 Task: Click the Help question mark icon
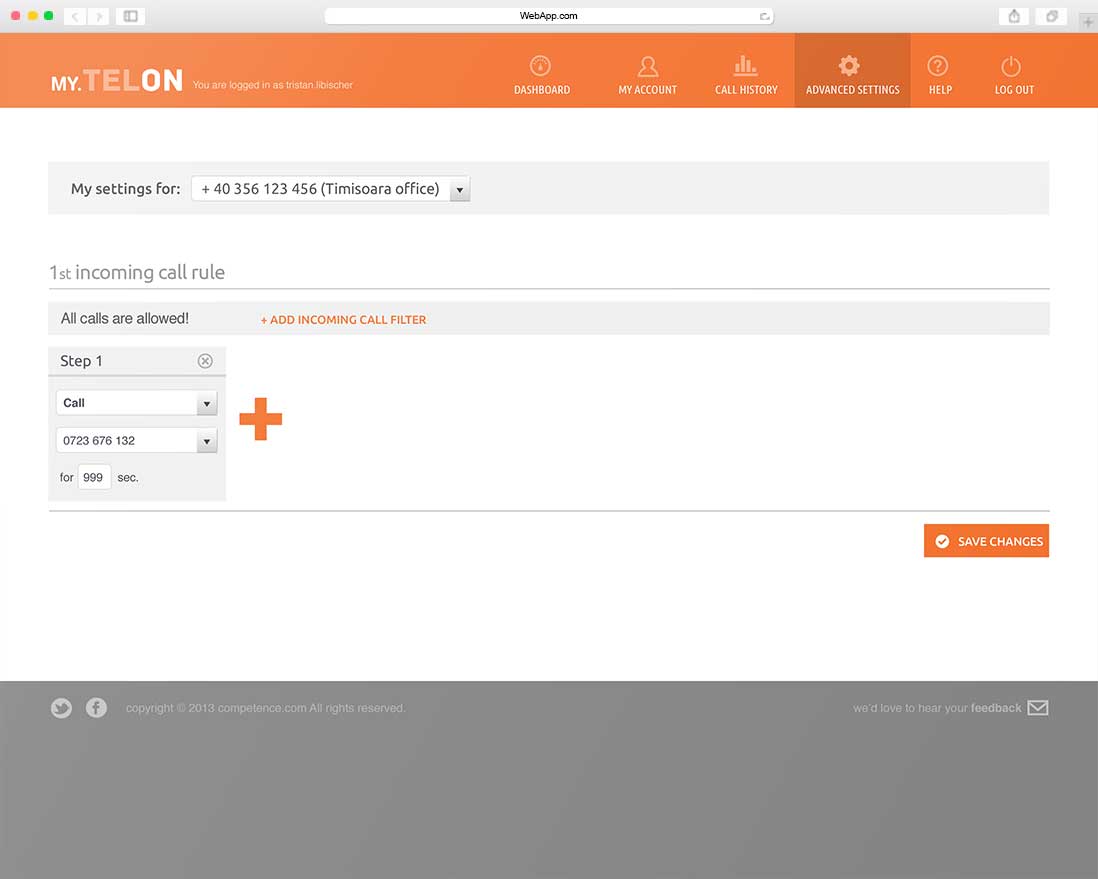tap(937, 66)
